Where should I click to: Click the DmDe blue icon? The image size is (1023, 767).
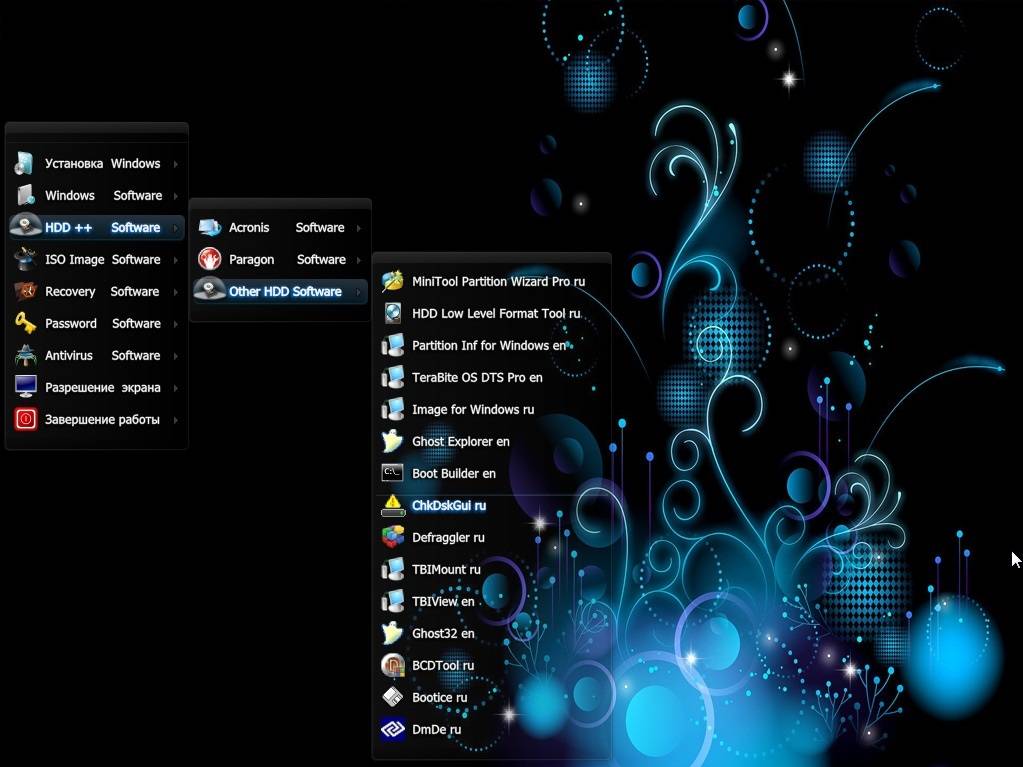pyautogui.click(x=393, y=729)
